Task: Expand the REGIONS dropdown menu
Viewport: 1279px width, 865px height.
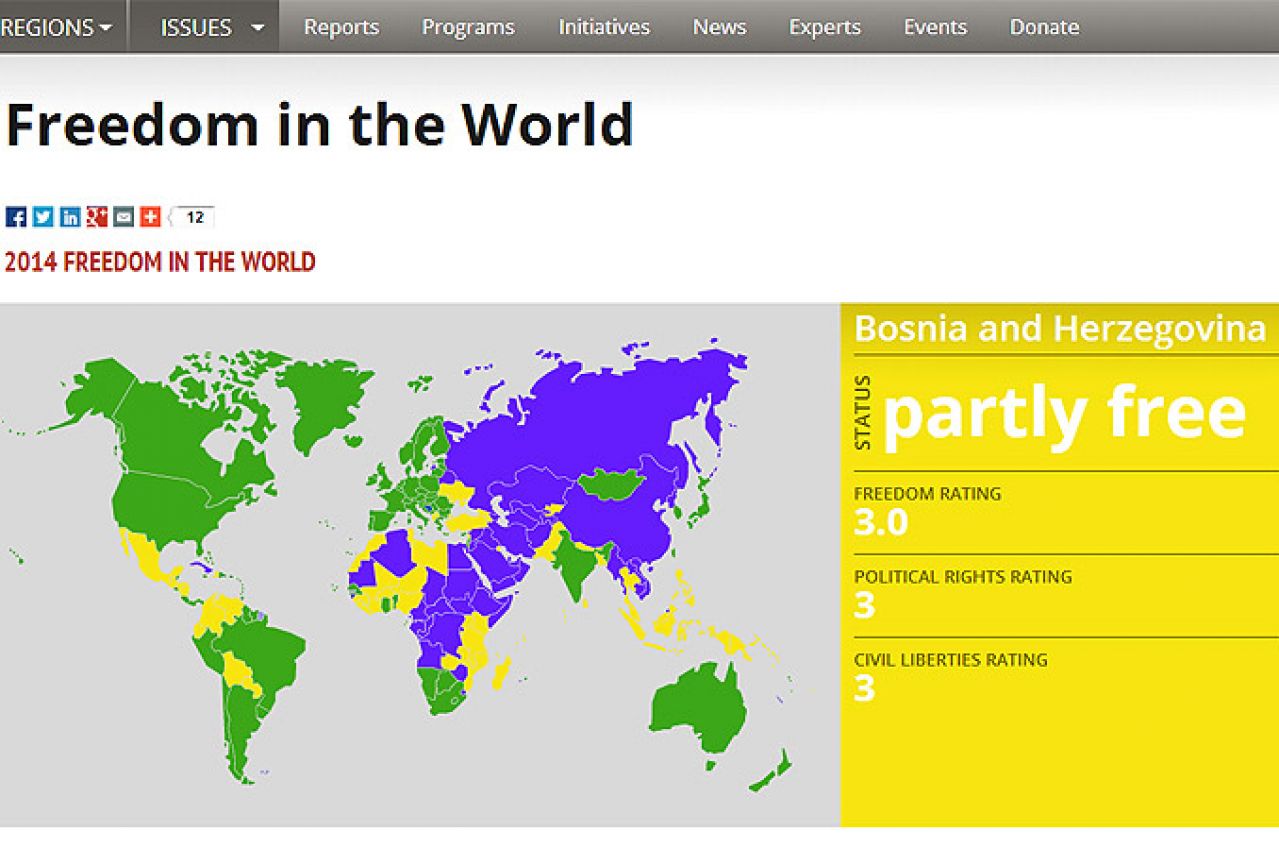Action: pos(56,27)
